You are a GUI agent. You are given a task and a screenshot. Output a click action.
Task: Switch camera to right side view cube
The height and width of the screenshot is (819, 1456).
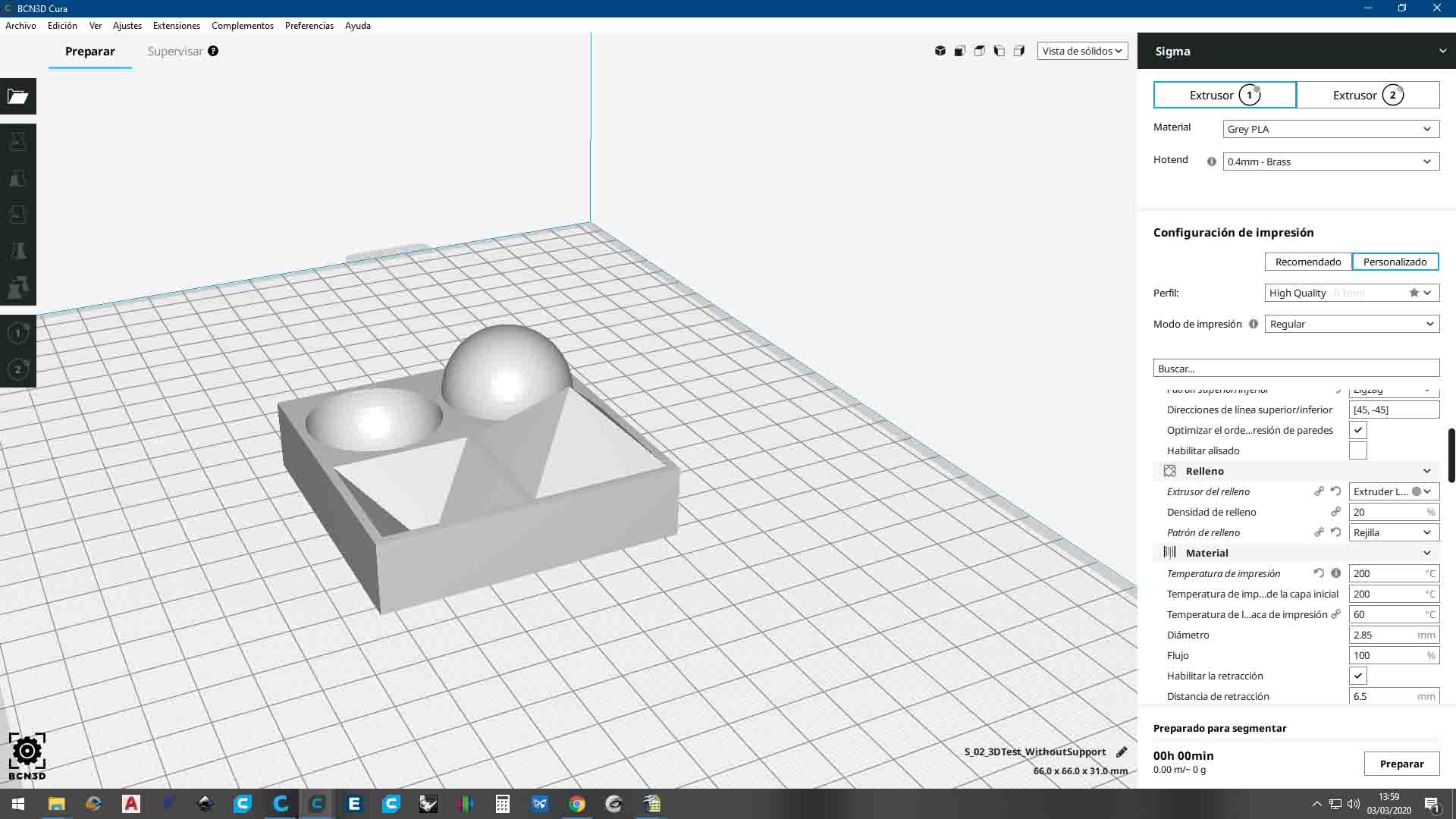click(x=1019, y=51)
